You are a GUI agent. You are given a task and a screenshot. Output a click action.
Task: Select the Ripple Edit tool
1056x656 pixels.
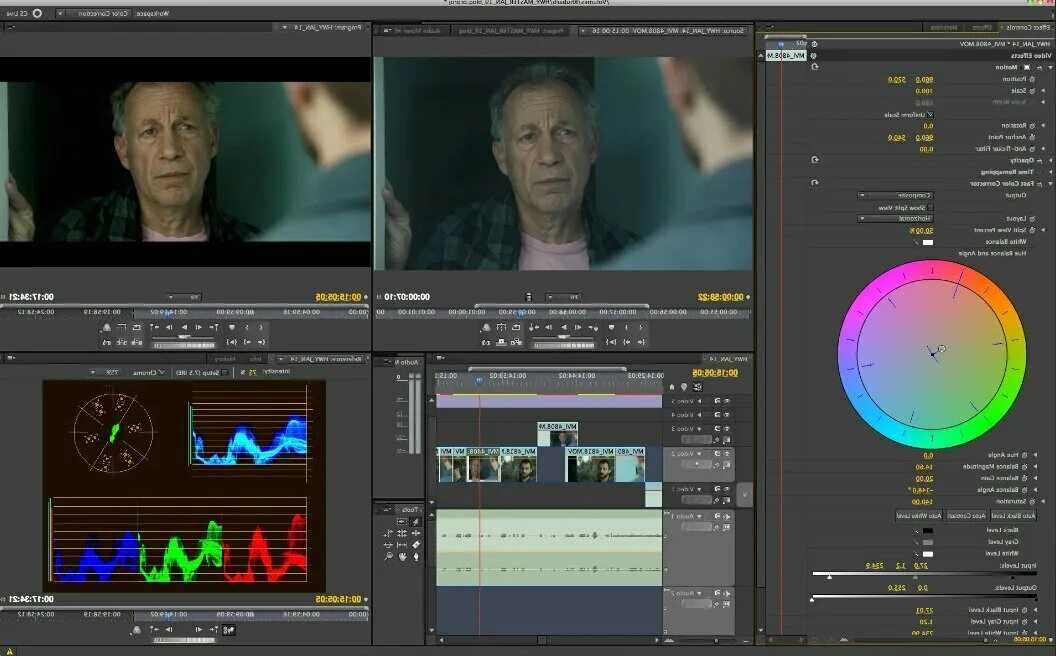pyautogui.click(x=416, y=533)
